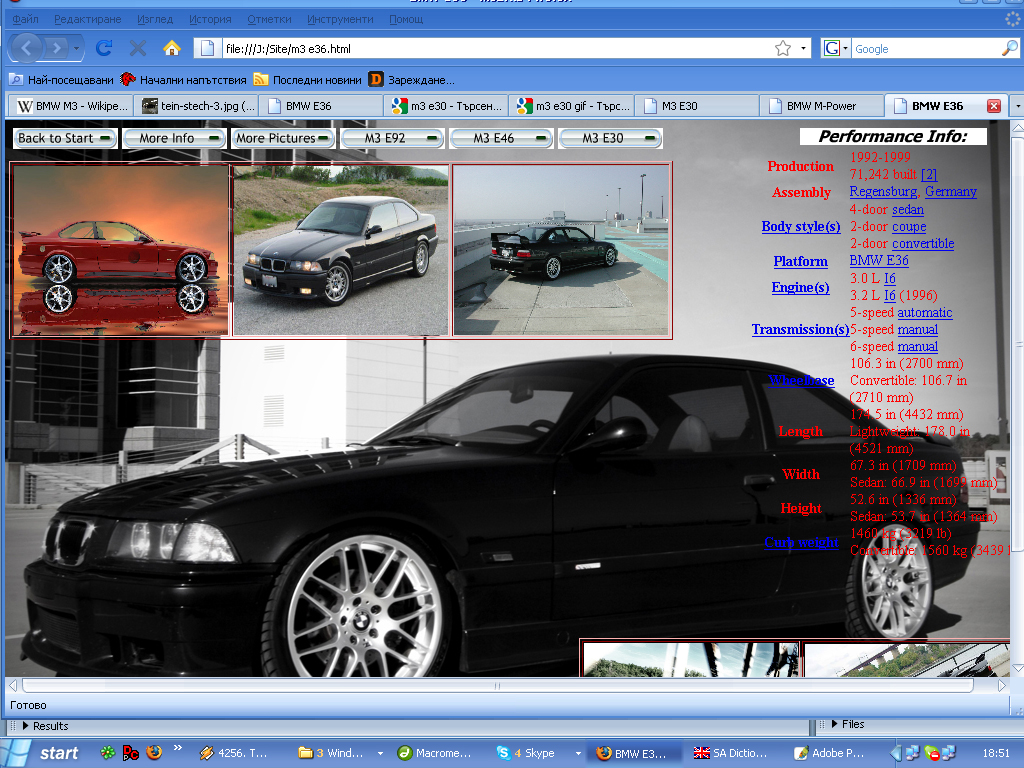
Task: Open Най-посещавани bookmark folder
Action: pos(62,80)
